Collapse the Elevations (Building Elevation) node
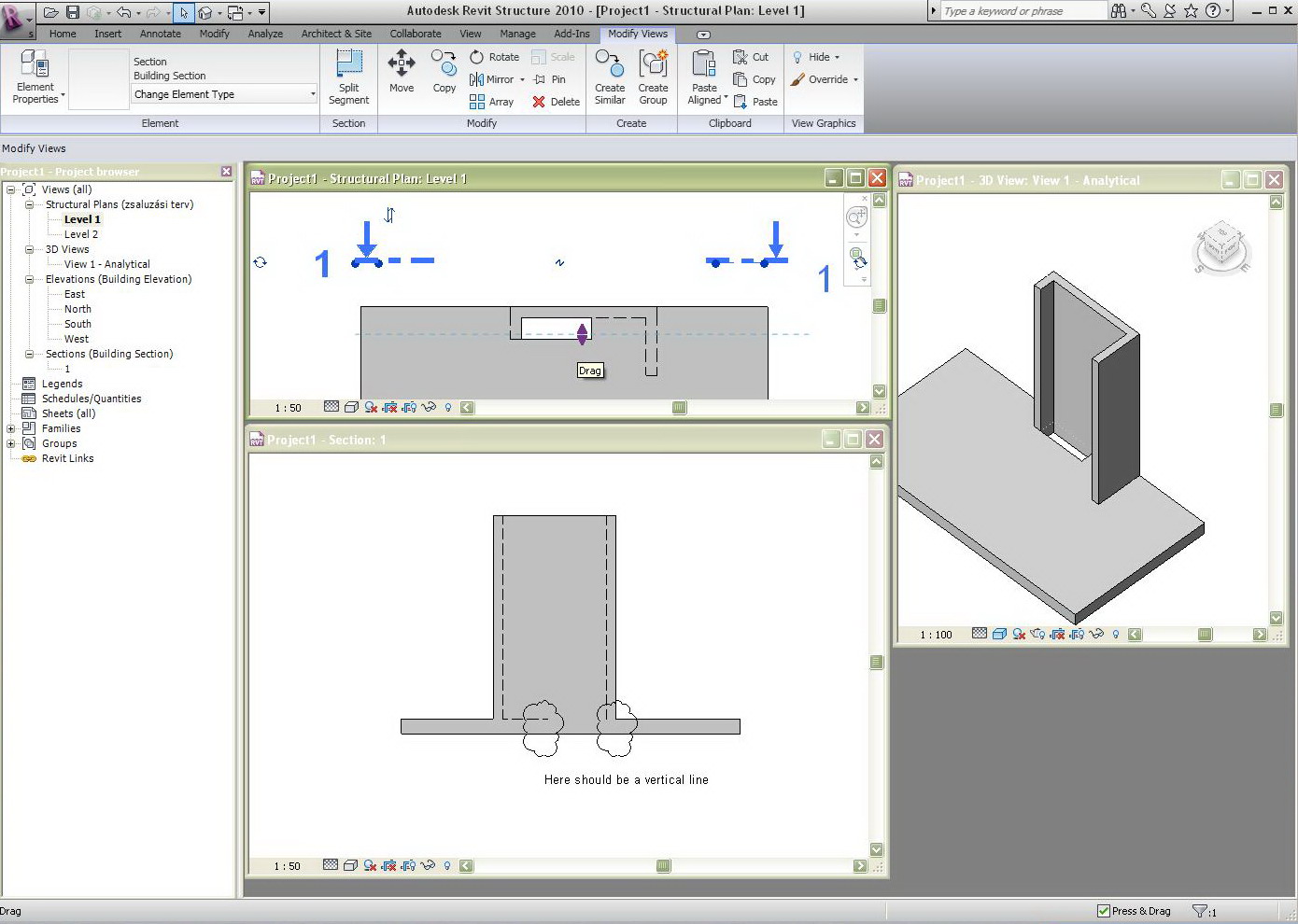This screenshot has width=1298, height=924. [x=29, y=279]
